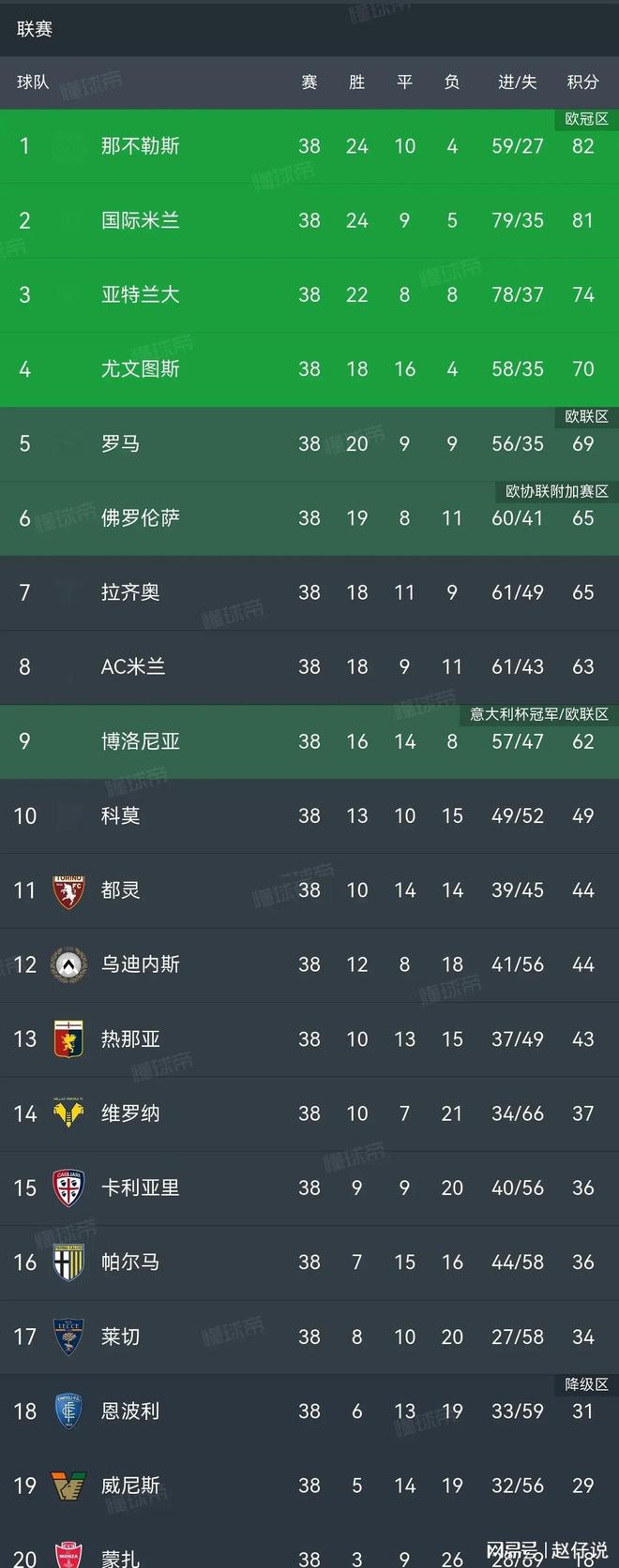Viewport: 619px width, 1568px height.
Task: Click the Venezia winged lion crest
Action: pyautogui.click(x=69, y=1486)
